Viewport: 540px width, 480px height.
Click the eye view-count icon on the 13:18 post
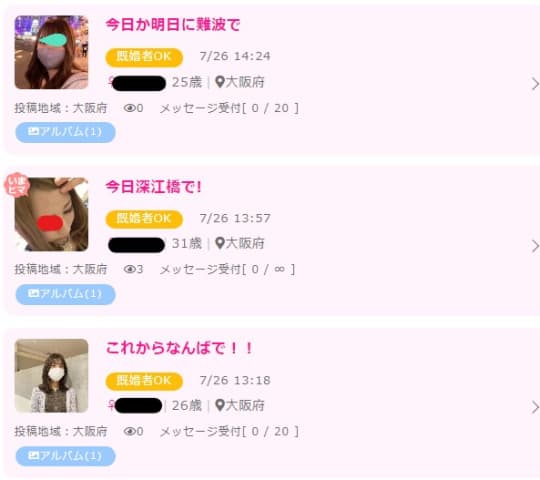[130, 431]
